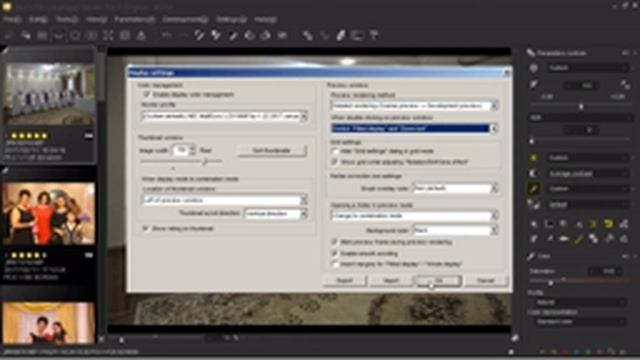This screenshot has height=360, width=640.
Task: Click the redo arrow in the toolbar
Action: (x=183, y=36)
